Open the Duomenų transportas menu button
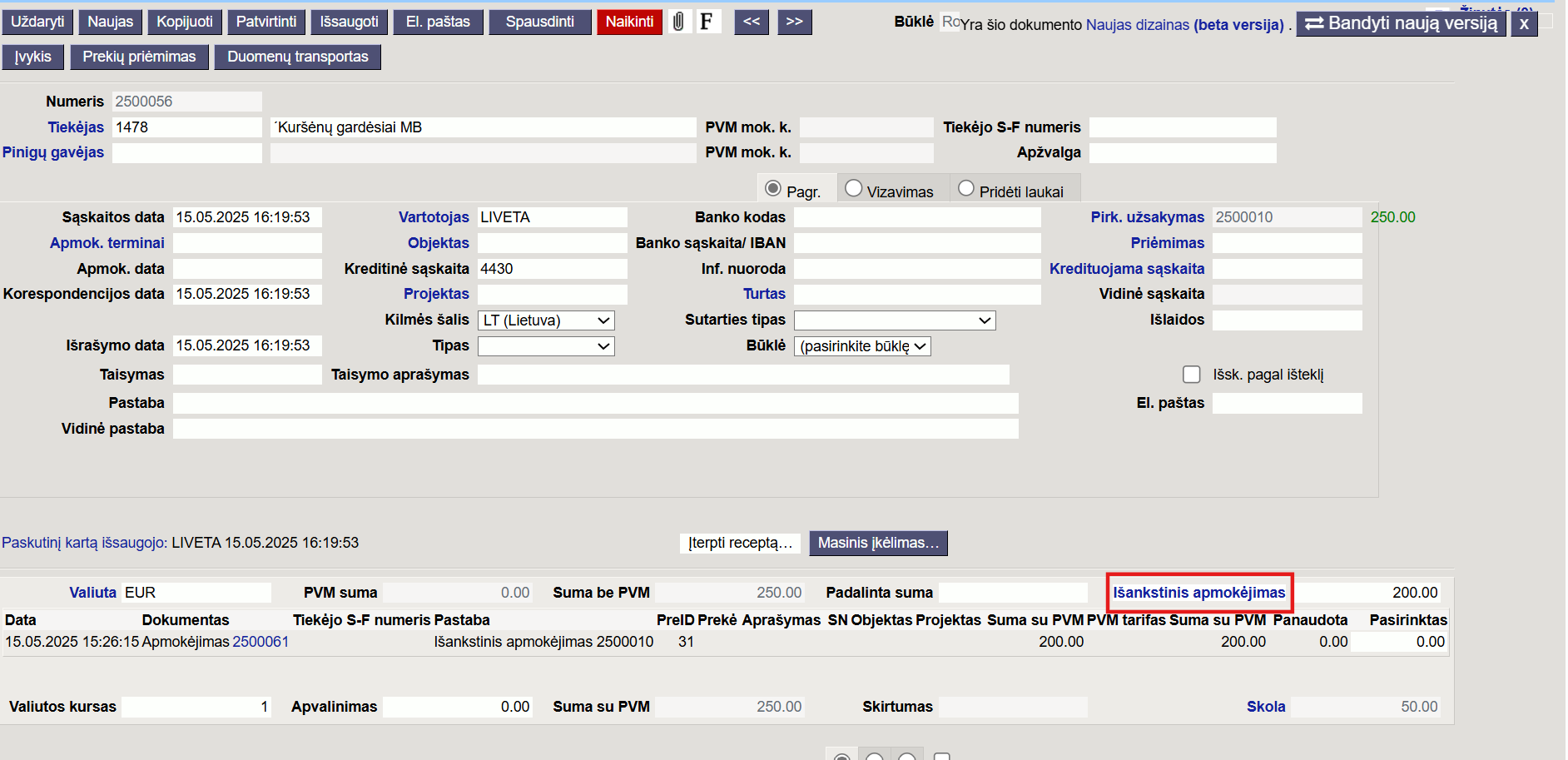1568x760 pixels. click(298, 57)
